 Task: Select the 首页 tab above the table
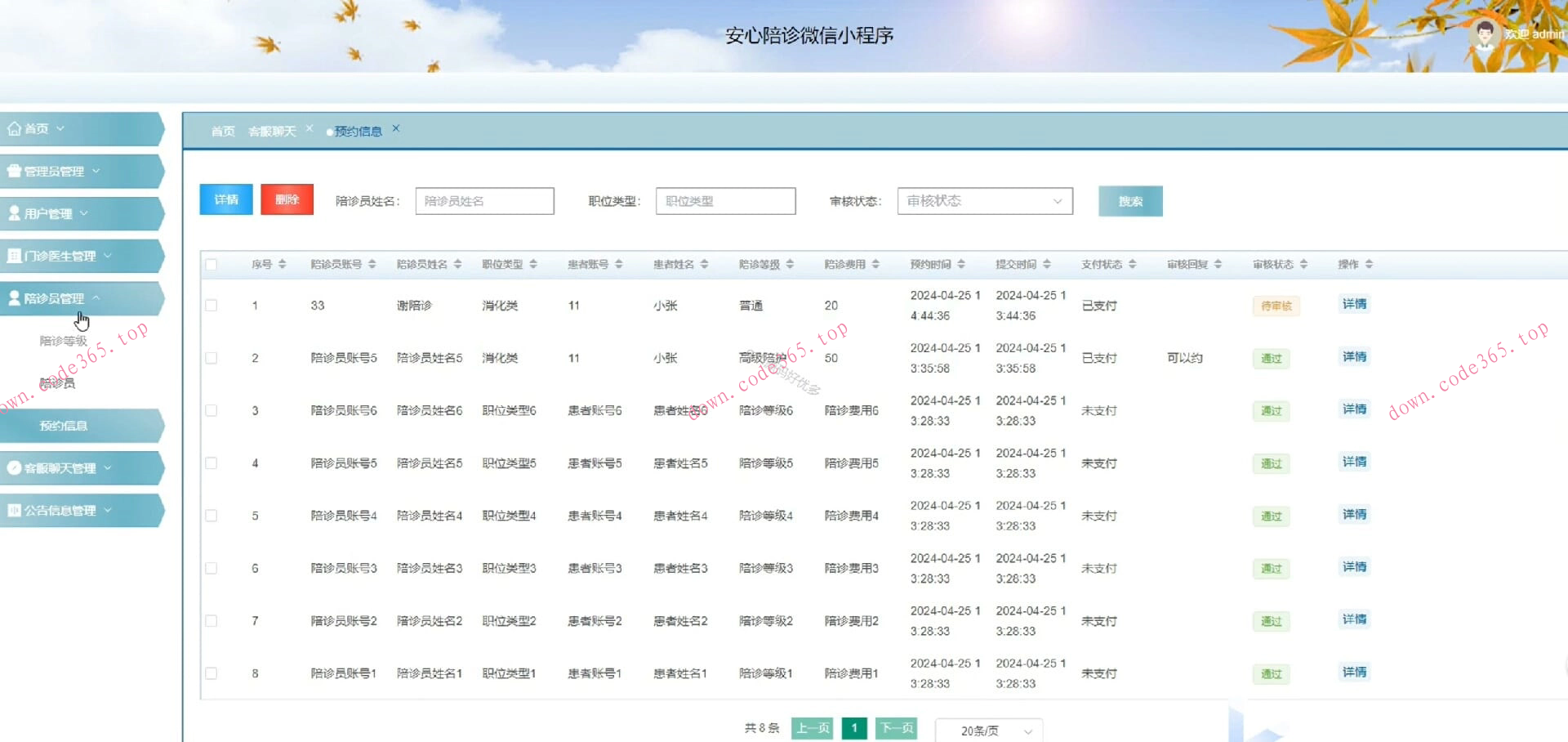222,130
